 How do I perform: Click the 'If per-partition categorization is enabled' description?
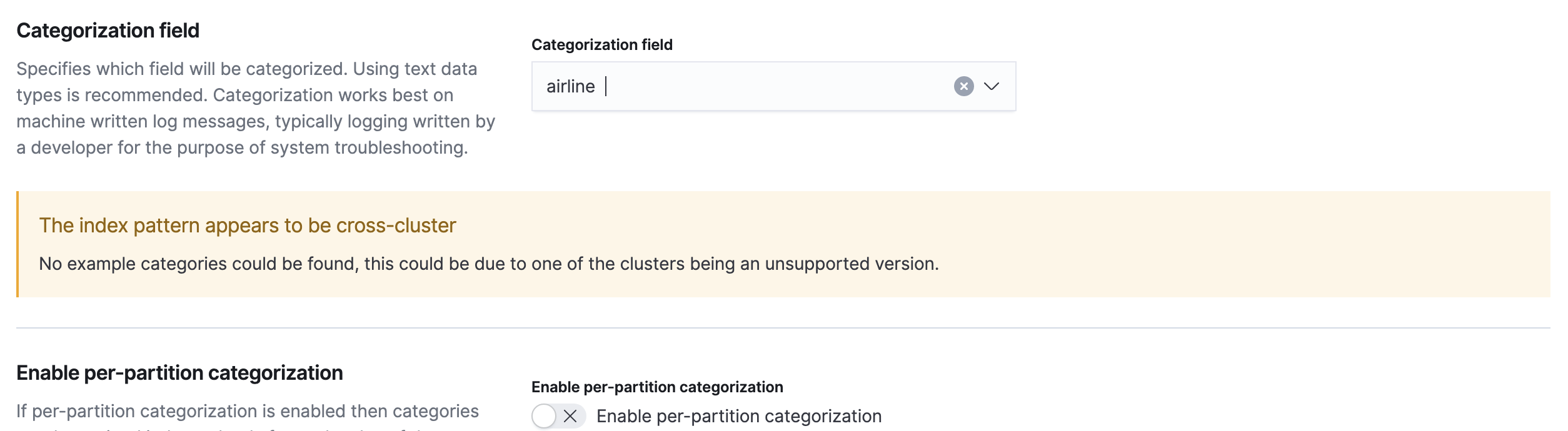[248, 411]
